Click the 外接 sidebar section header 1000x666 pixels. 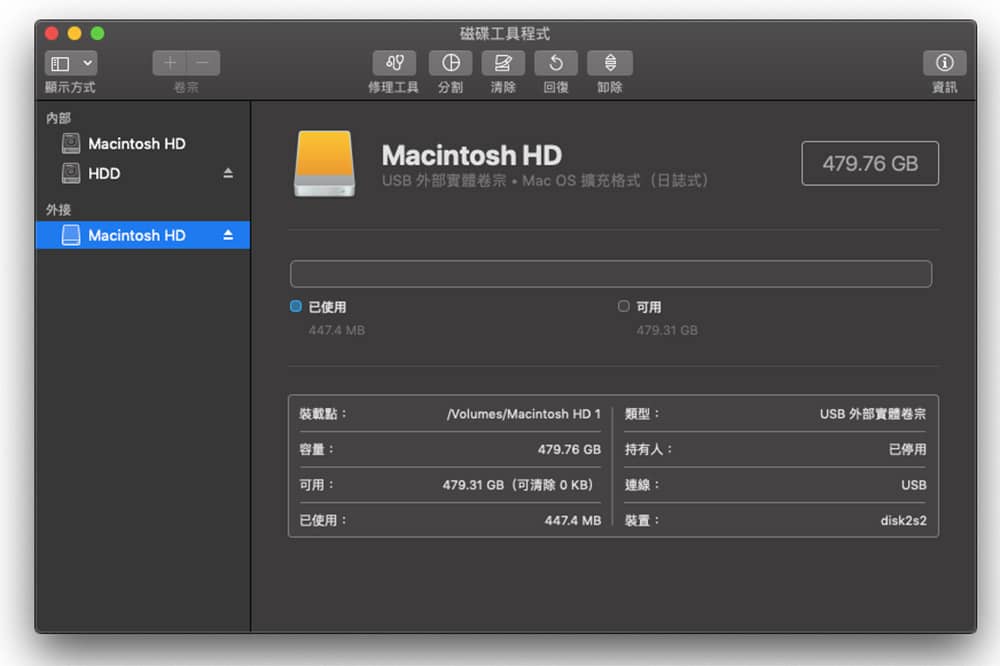coord(58,210)
